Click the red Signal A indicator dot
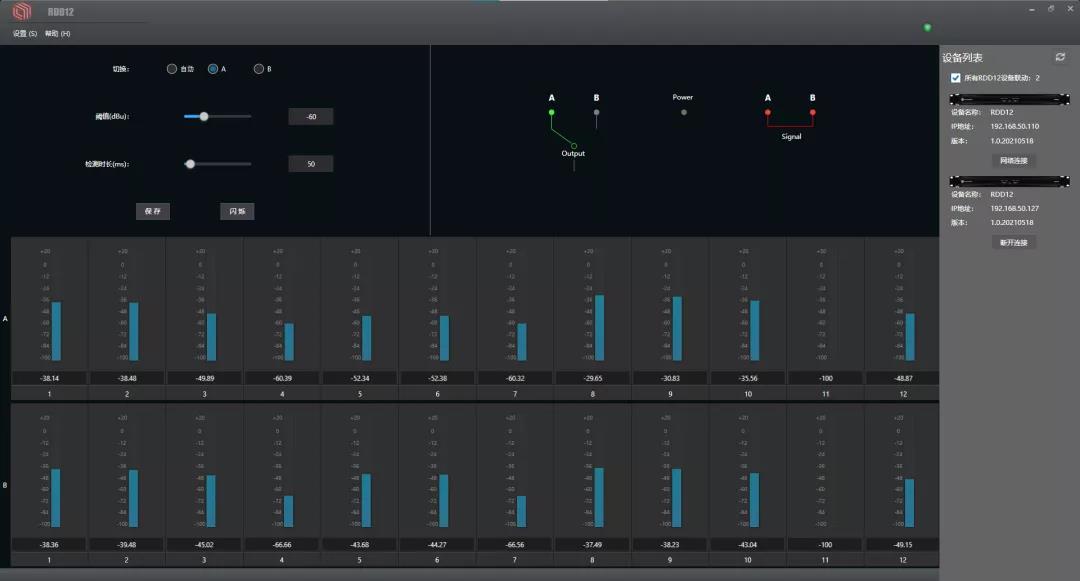Viewport: 1080px width, 581px height. 767,112
